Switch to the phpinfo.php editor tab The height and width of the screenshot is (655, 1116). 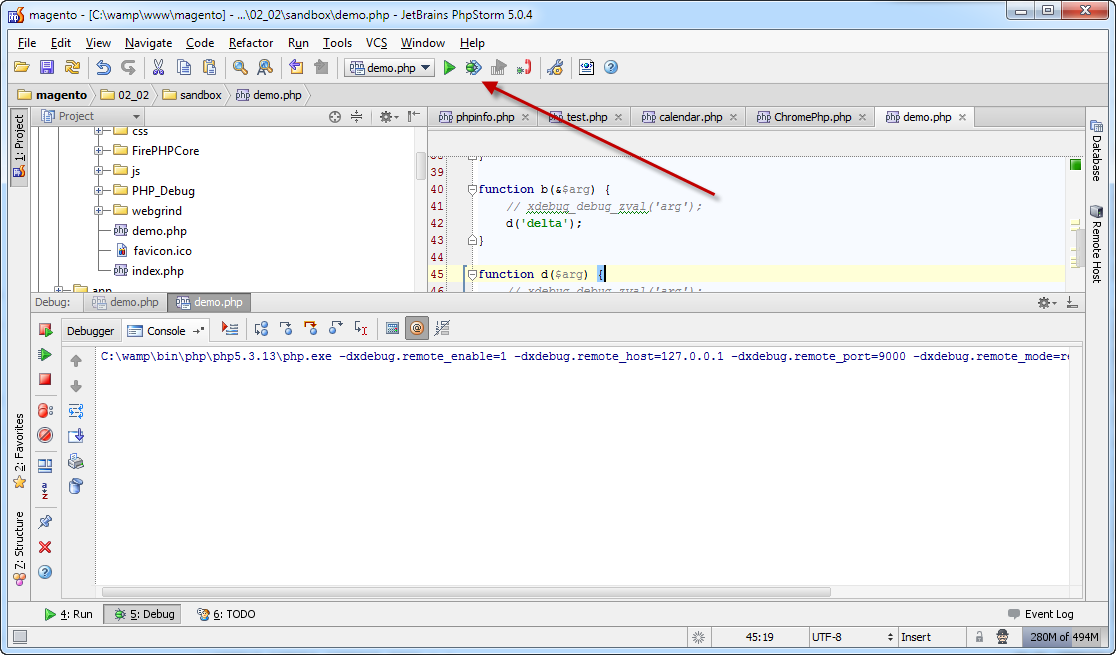point(484,117)
